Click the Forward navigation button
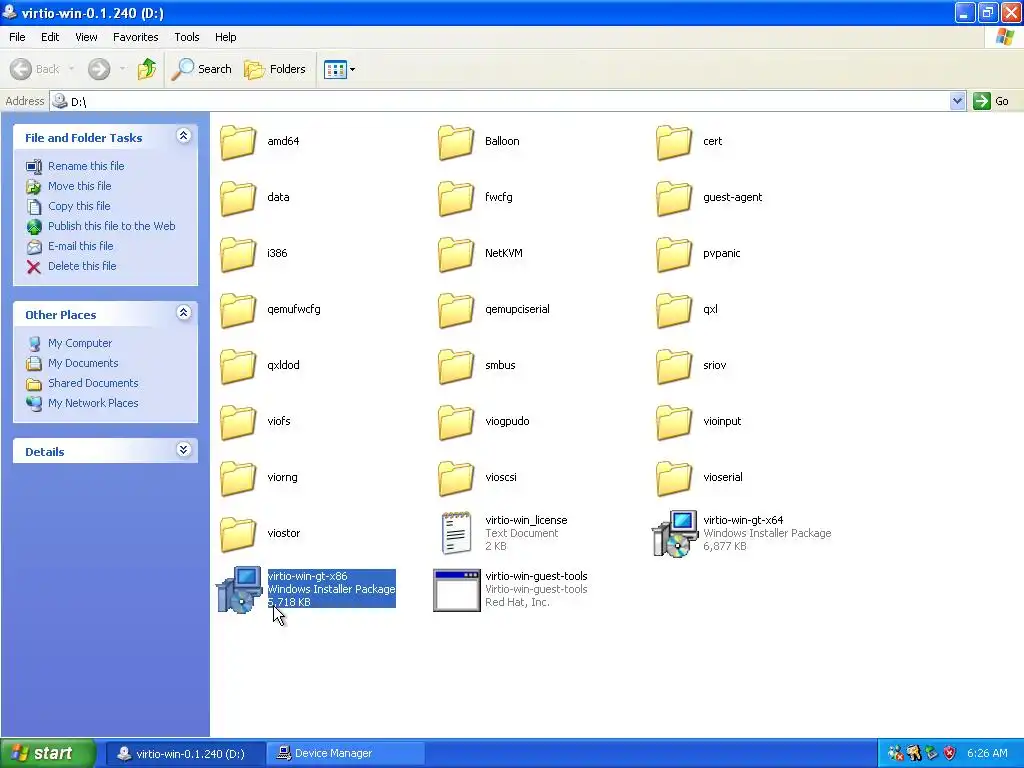The height and width of the screenshot is (768, 1024). tap(99, 69)
